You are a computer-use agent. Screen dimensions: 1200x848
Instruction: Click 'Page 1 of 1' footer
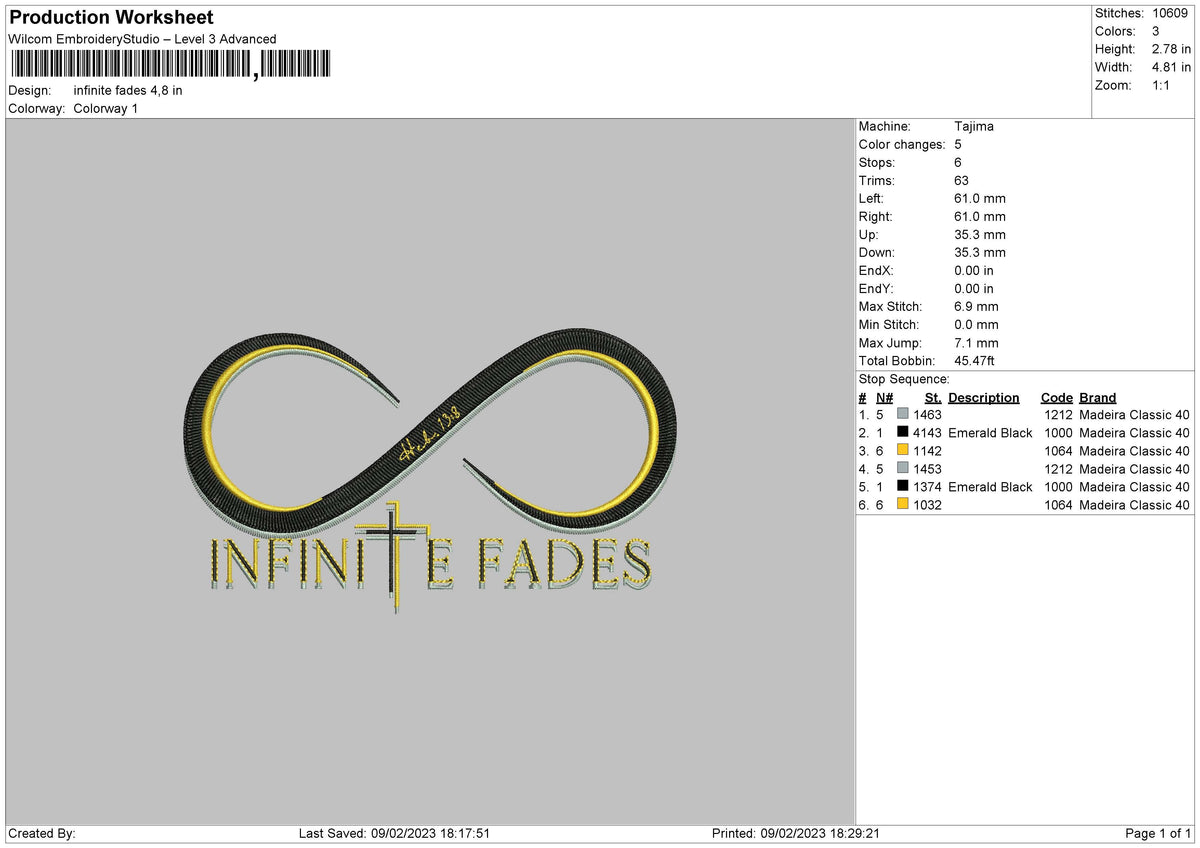tap(1158, 833)
